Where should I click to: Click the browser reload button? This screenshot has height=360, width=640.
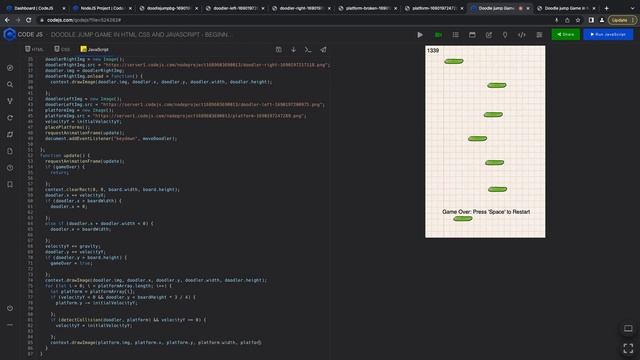29,20
